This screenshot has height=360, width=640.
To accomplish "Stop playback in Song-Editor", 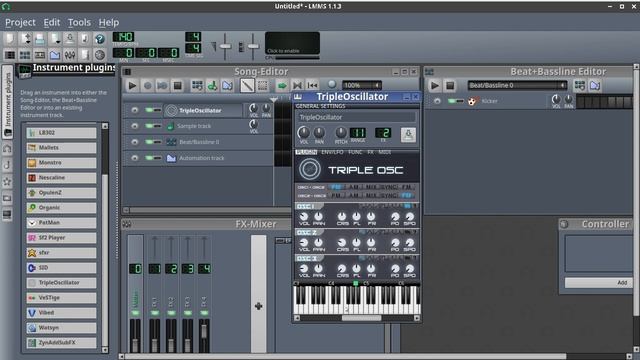I will click(x=178, y=85).
